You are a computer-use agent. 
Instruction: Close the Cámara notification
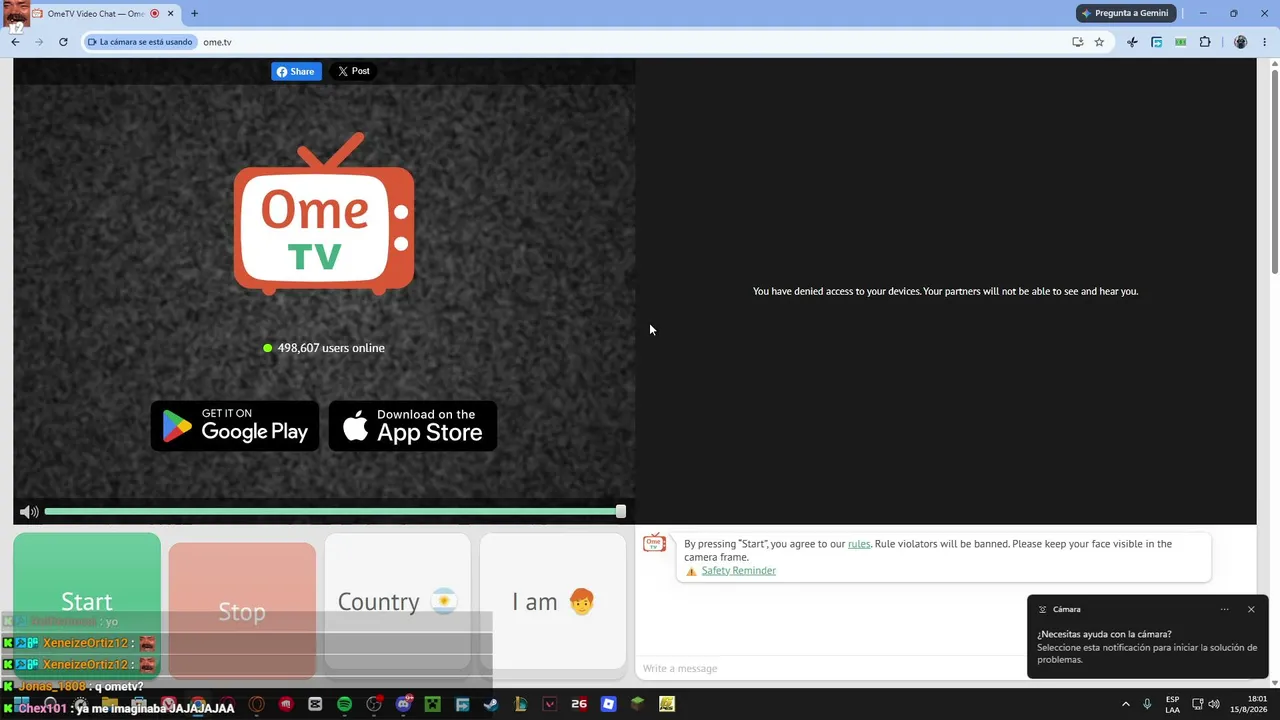point(1251,609)
